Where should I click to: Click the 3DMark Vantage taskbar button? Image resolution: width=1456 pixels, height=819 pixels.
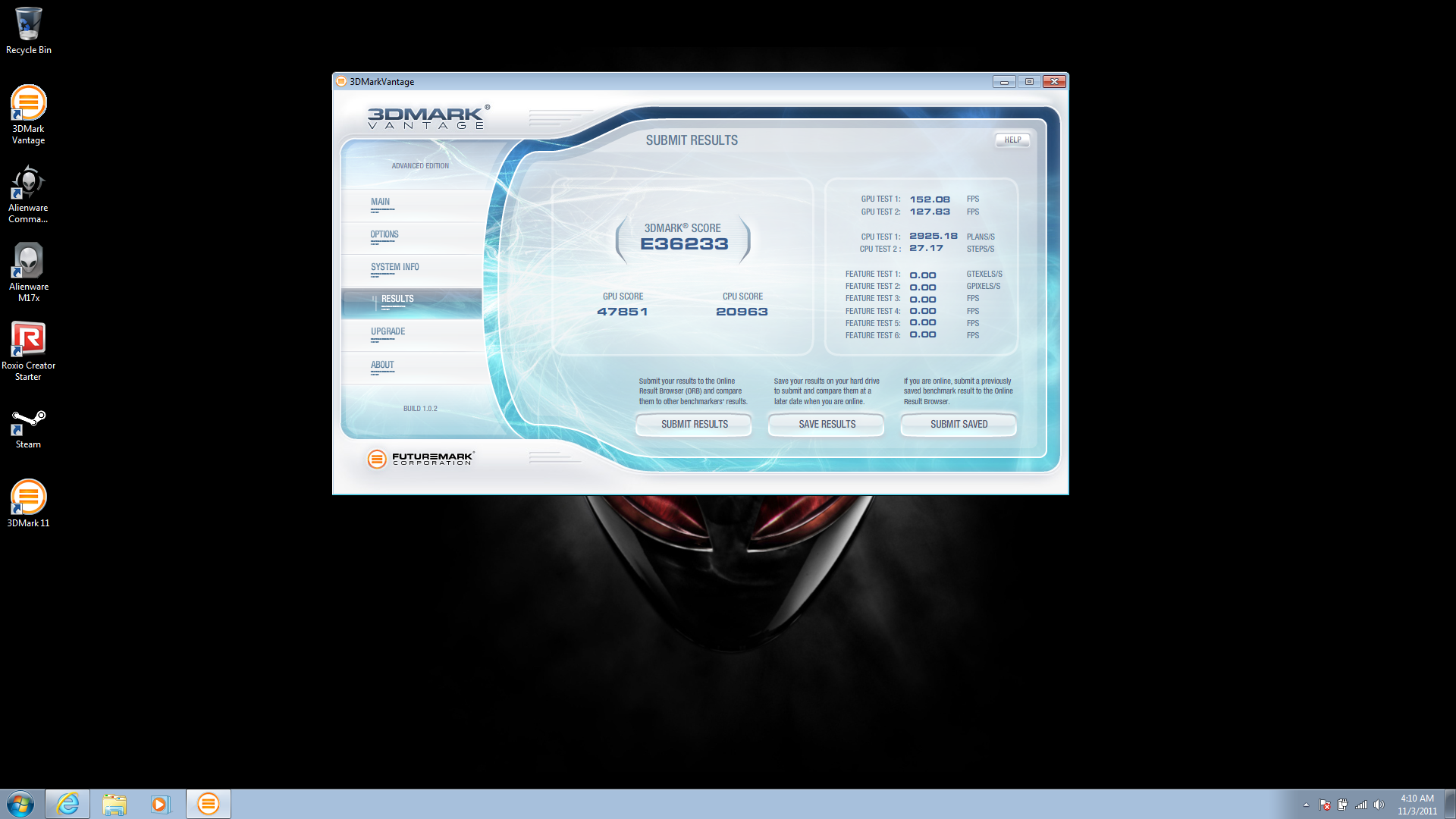point(209,804)
